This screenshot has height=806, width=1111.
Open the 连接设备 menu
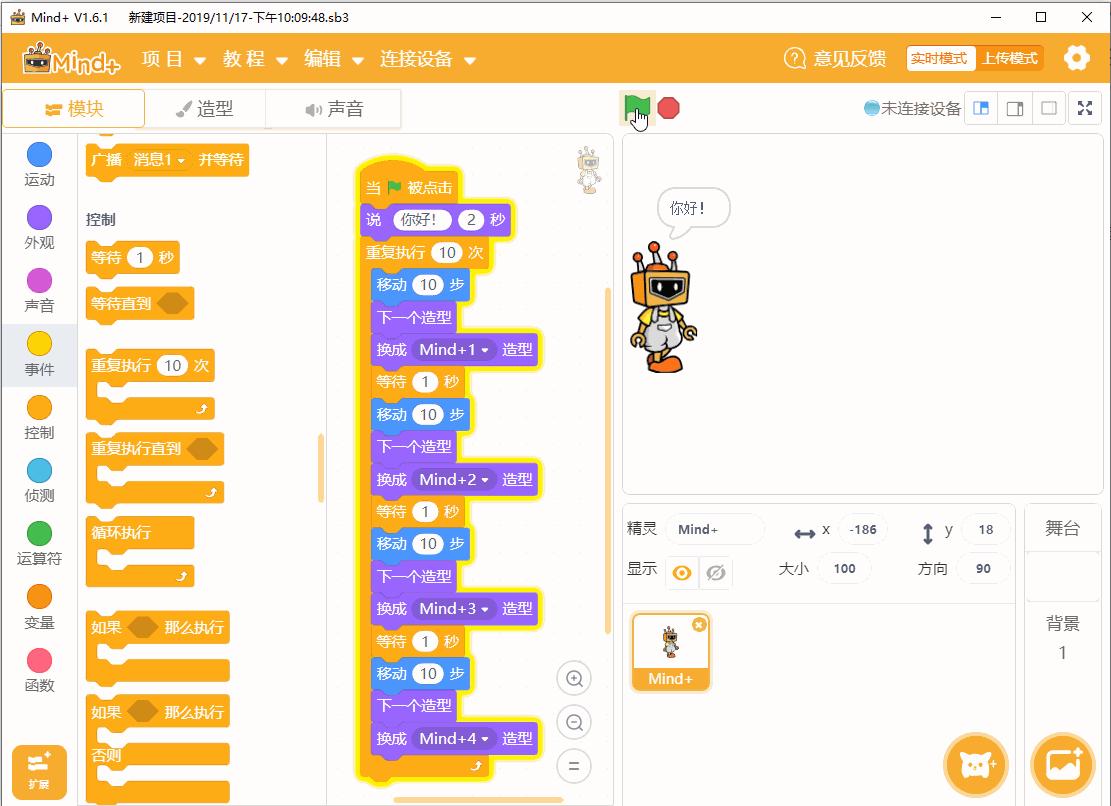click(x=427, y=59)
